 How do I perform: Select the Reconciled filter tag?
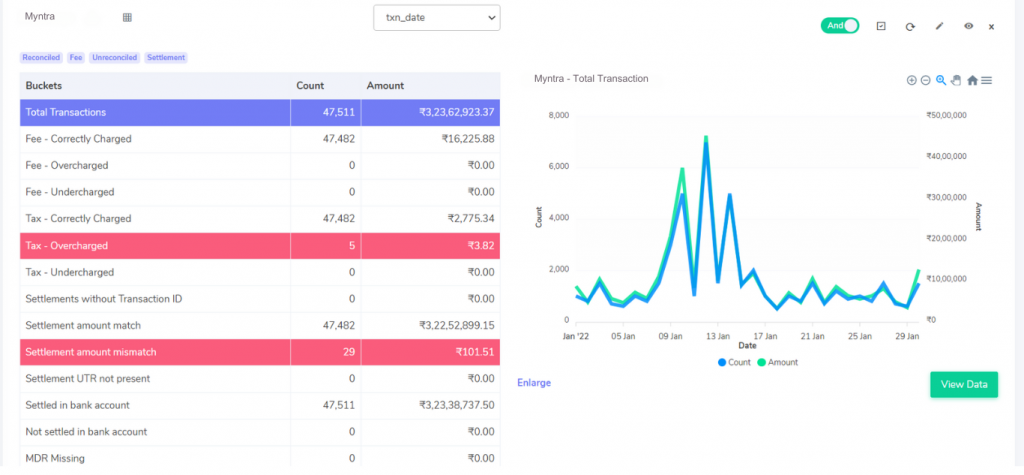click(x=42, y=57)
